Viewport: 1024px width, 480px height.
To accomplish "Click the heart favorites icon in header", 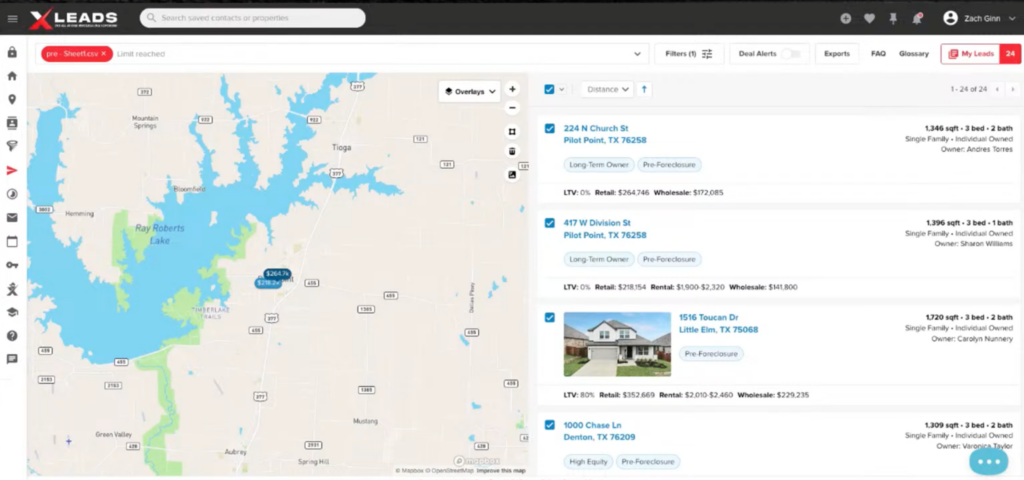I will tap(869, 18).
